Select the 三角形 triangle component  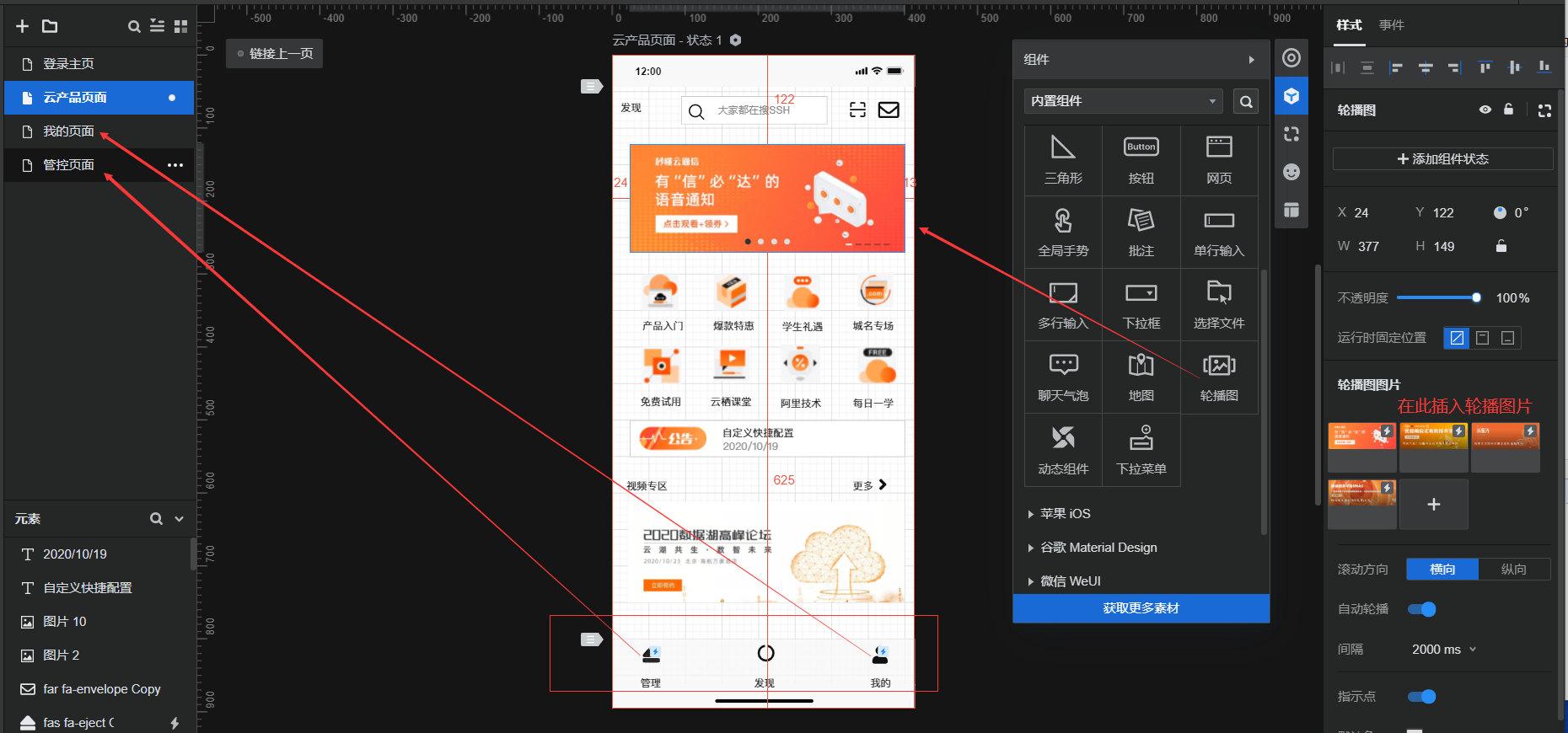1063,160
